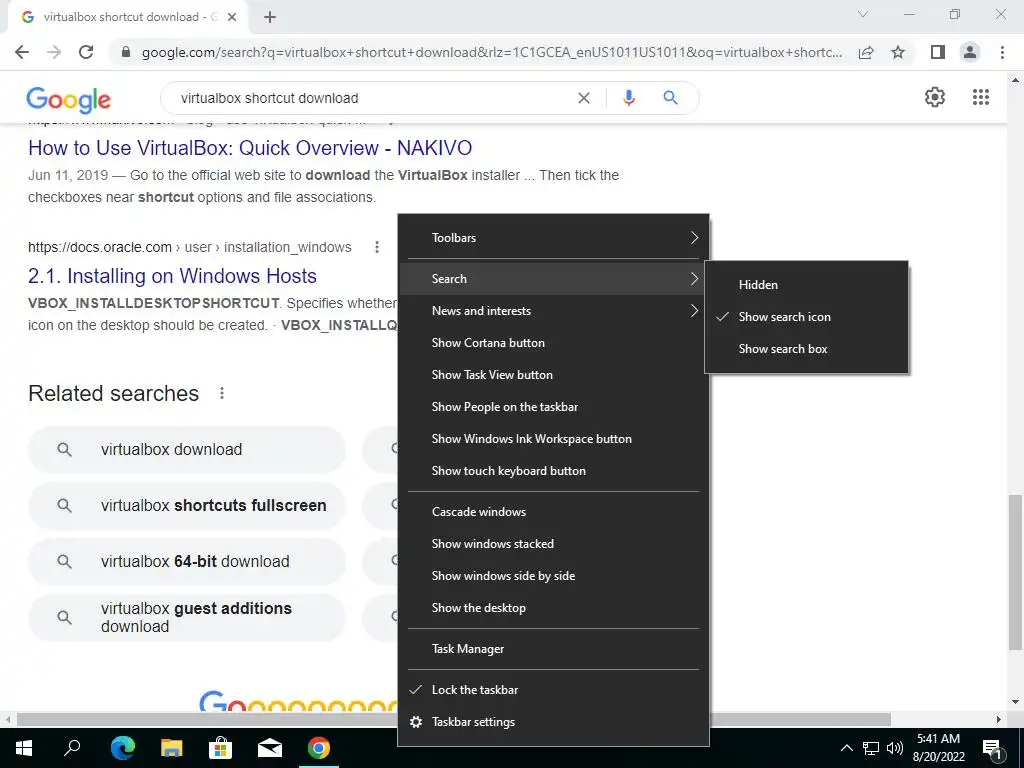Click the vertical page scrollbar thumb
This screenshot has width=1024, height=768.
point(1014,572)
